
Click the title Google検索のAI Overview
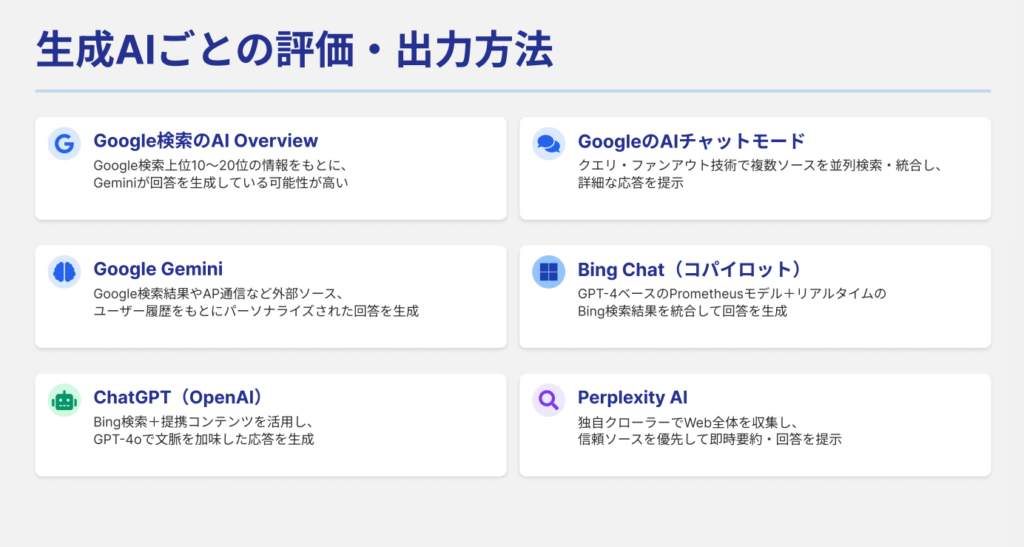pyautogui.click(x=206, y=140)
